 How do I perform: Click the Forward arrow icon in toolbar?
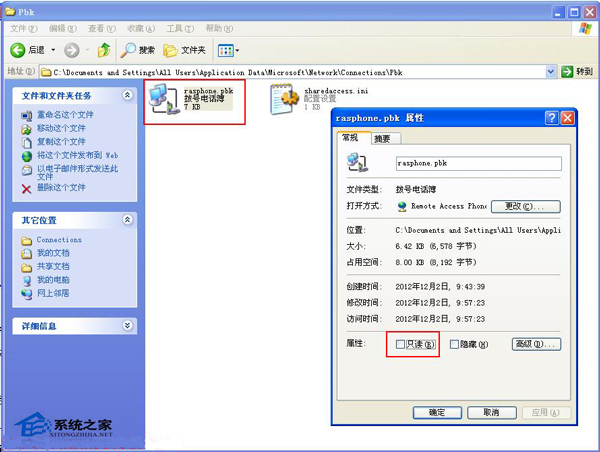72,50
